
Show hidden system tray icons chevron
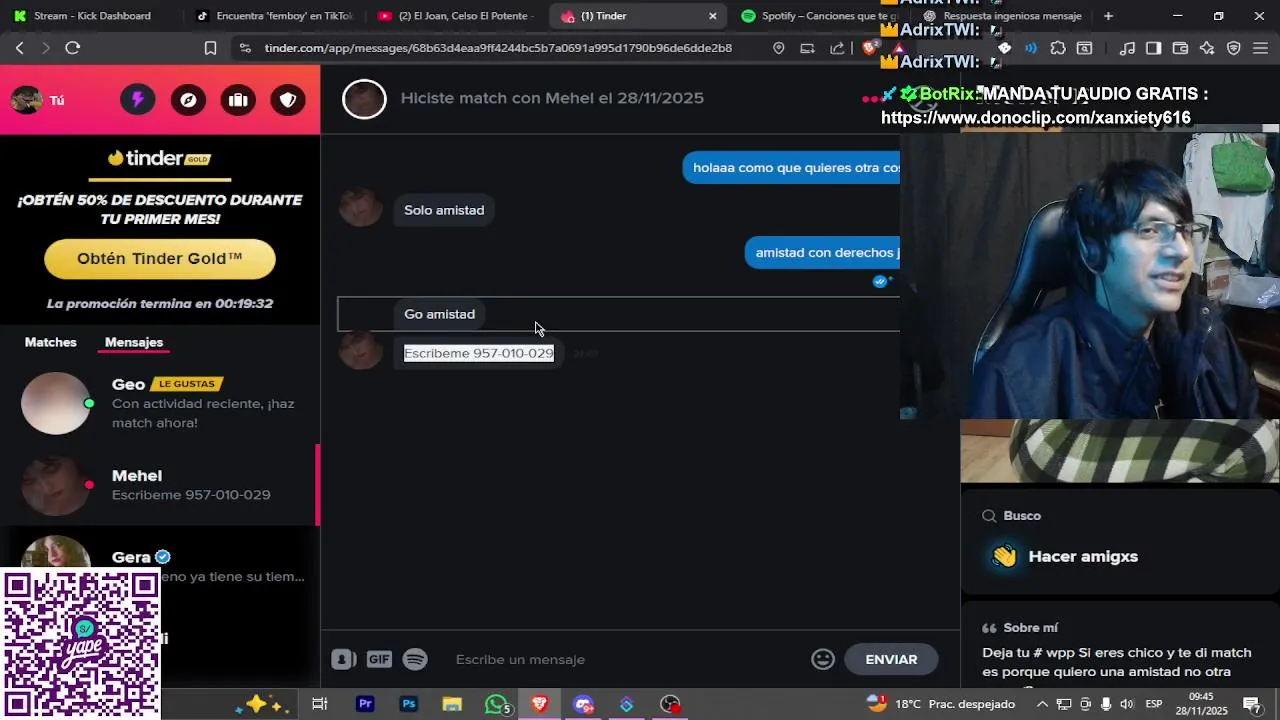(1042, 704)
